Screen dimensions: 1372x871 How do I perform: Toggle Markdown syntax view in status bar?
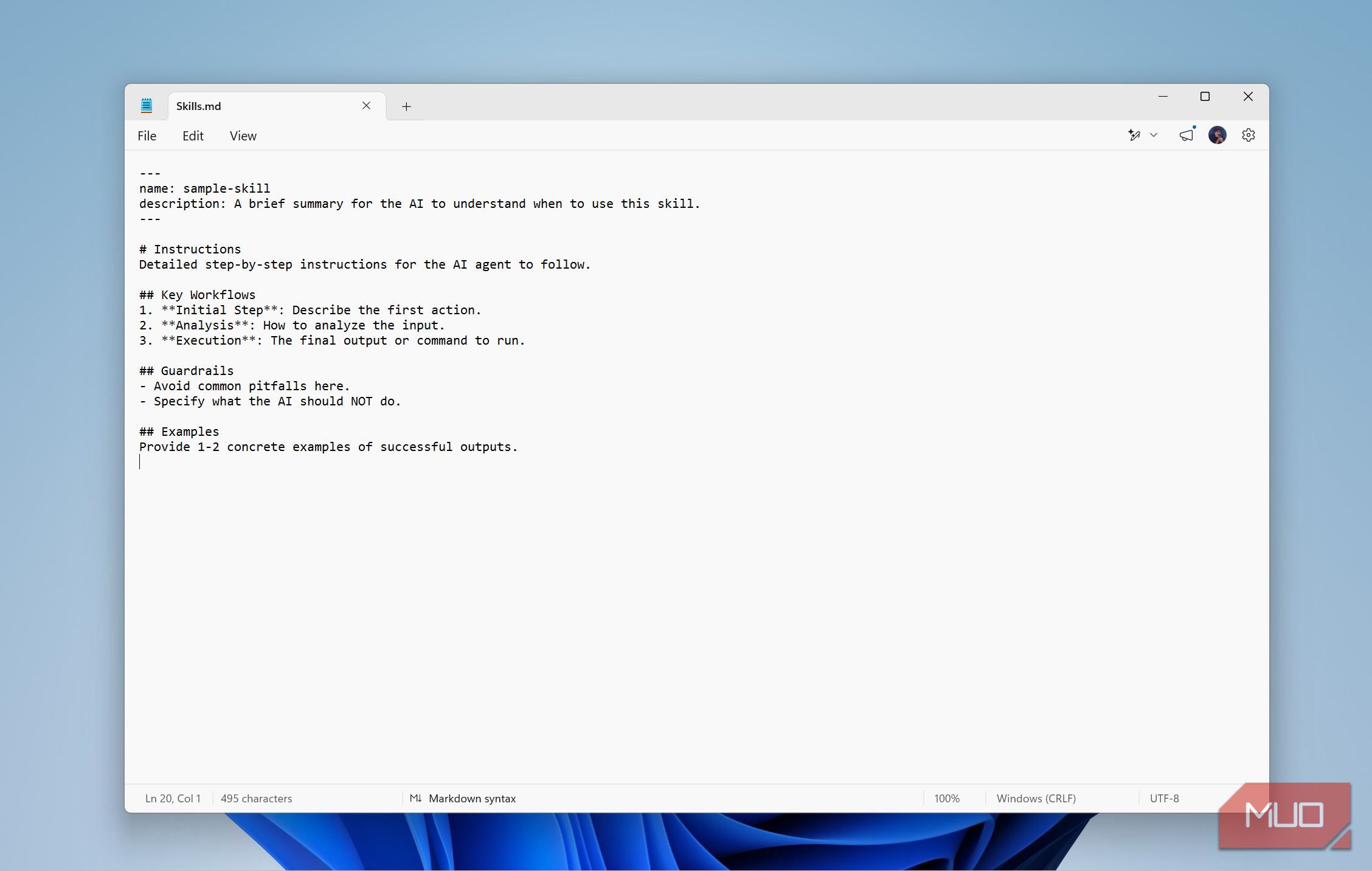(463, 798)
